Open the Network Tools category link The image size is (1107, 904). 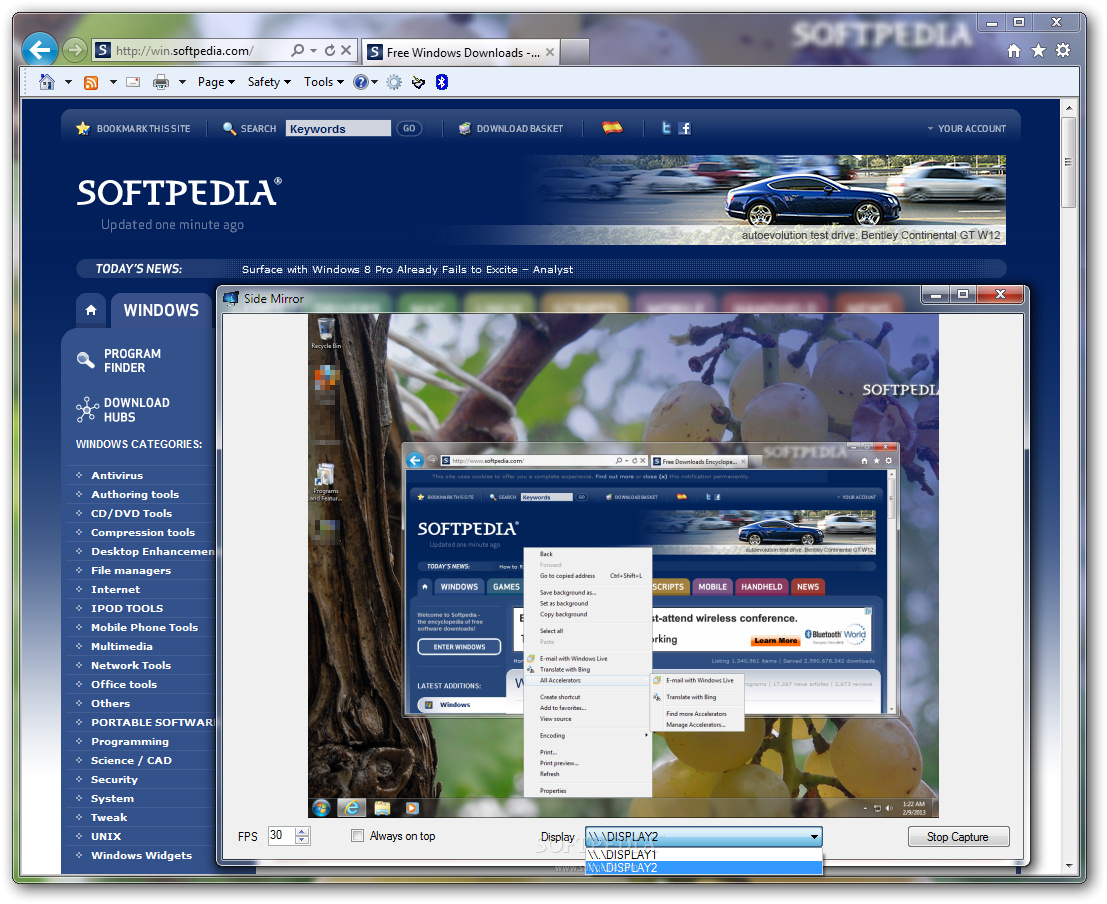131,665
